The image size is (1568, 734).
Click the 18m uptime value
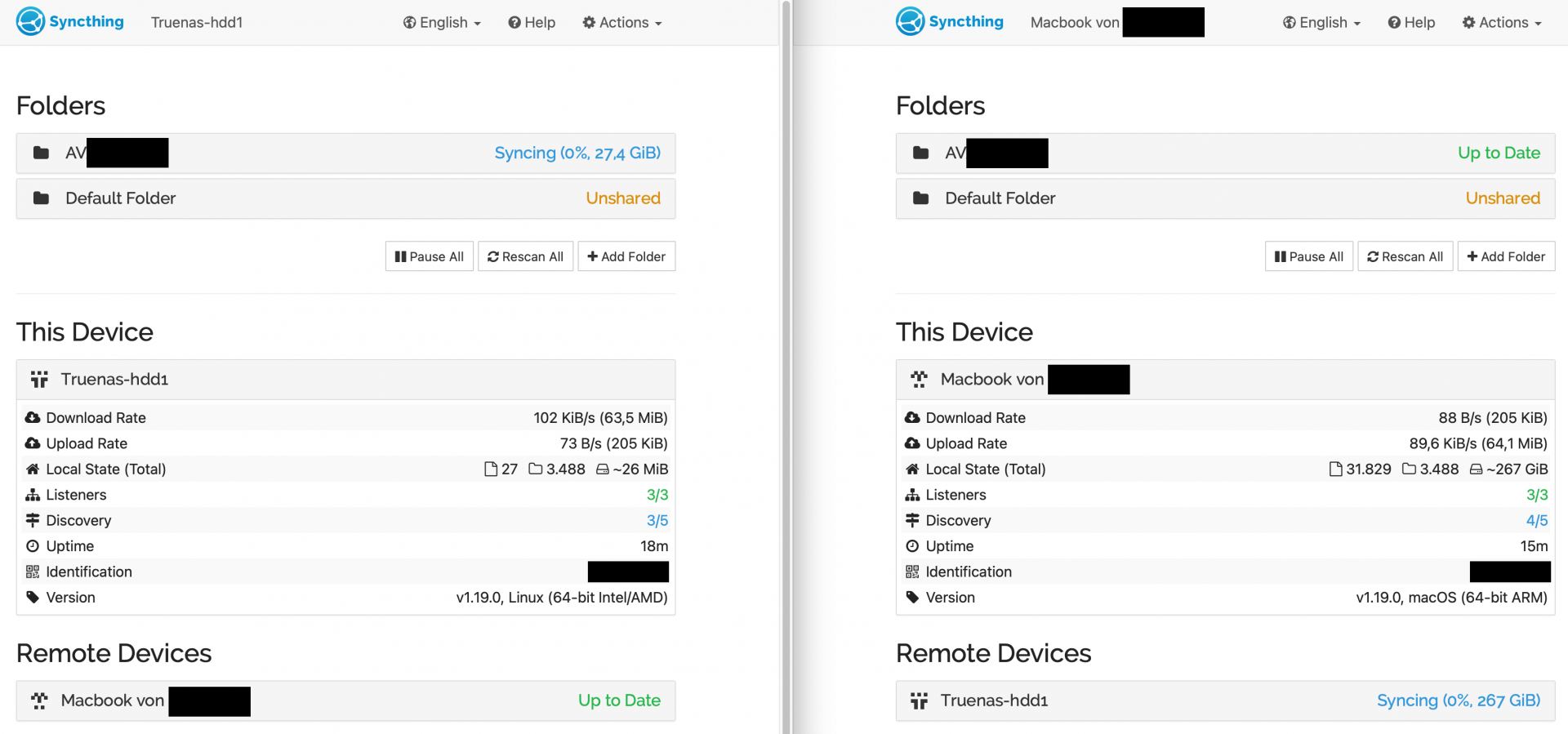click(654, 546)
